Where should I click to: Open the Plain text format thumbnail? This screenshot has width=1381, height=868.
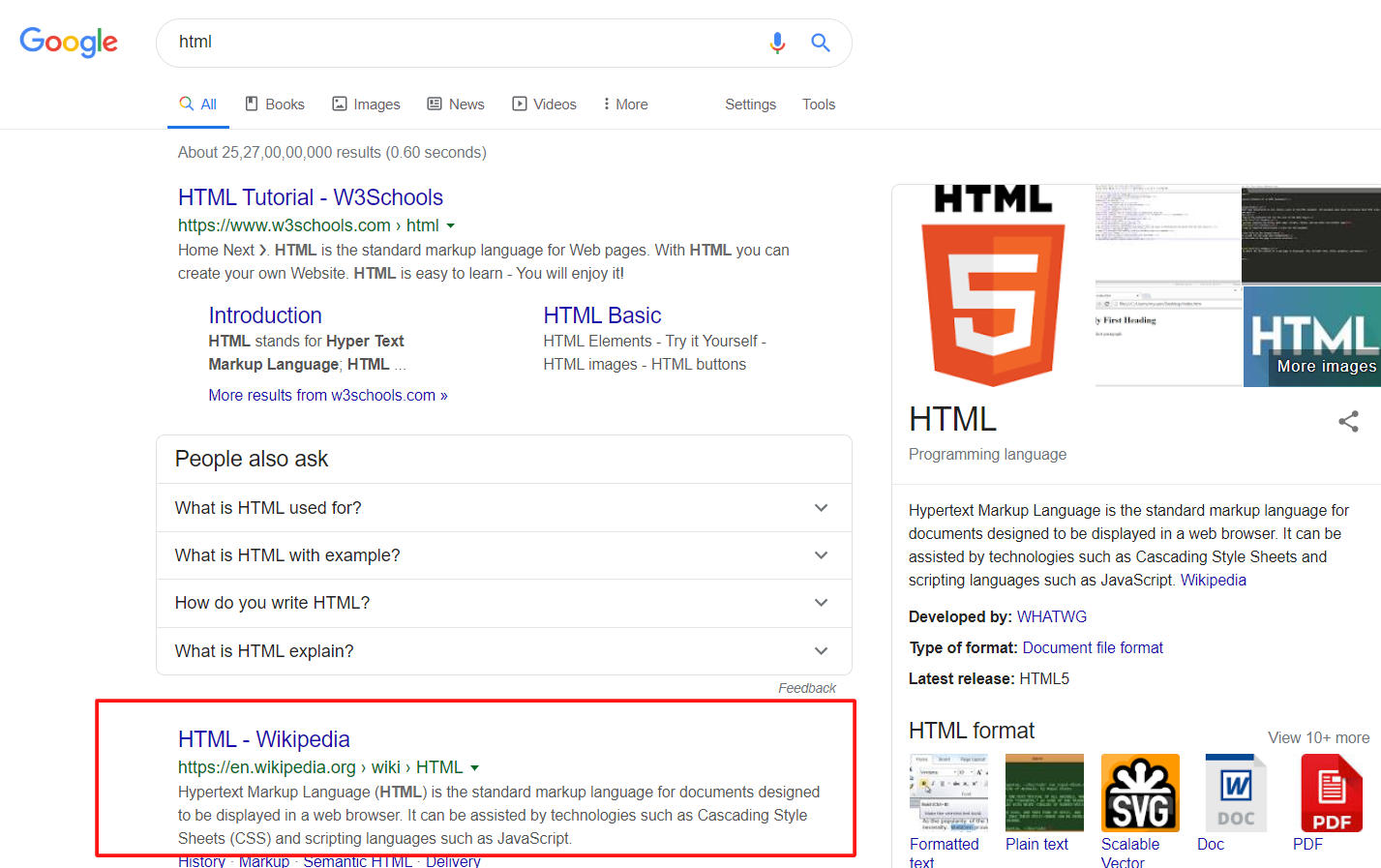[1044, 793]
